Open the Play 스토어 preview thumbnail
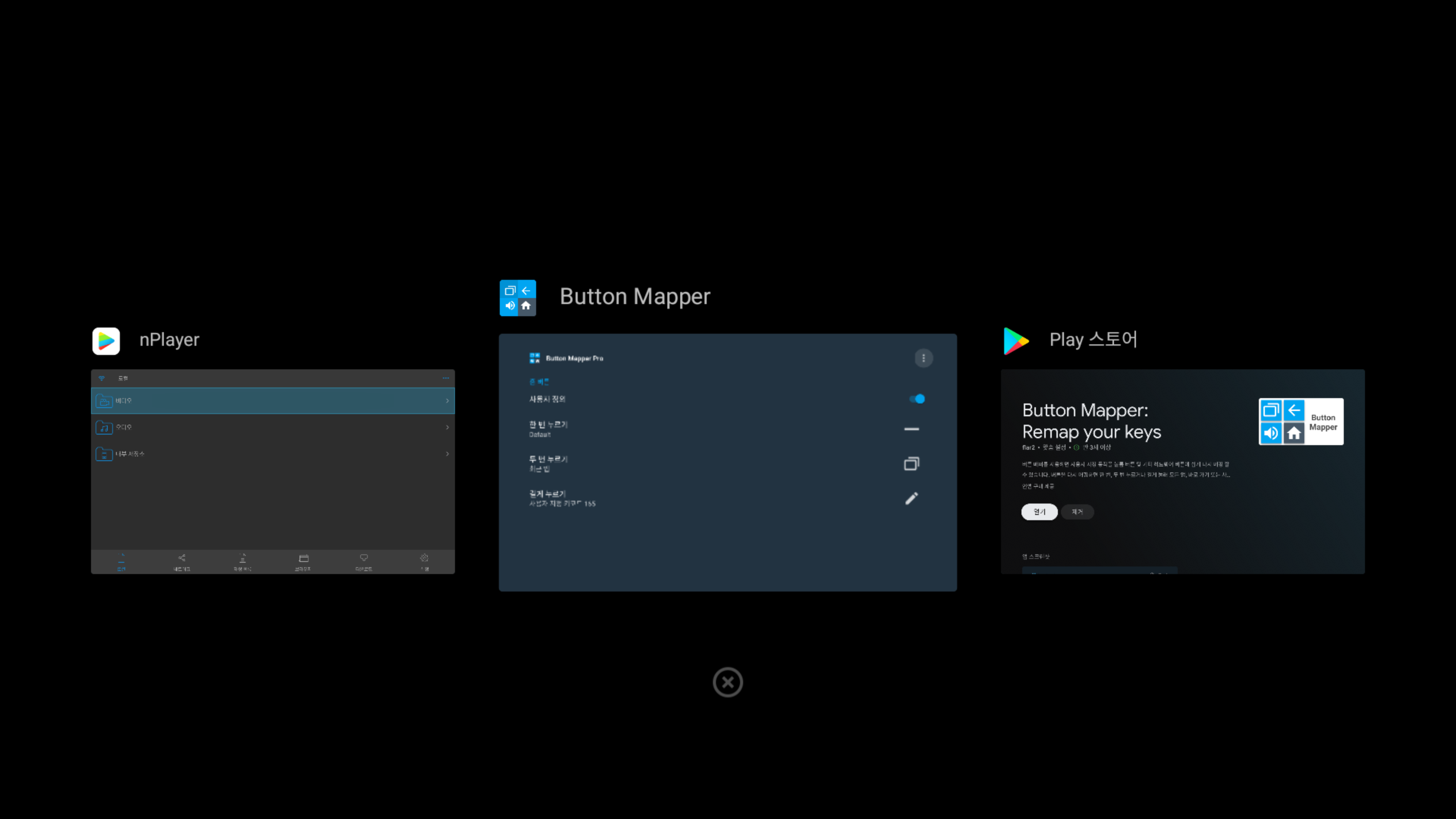Image resolution: width=1456 pixels, height=819 pixels. point(1183,471)
